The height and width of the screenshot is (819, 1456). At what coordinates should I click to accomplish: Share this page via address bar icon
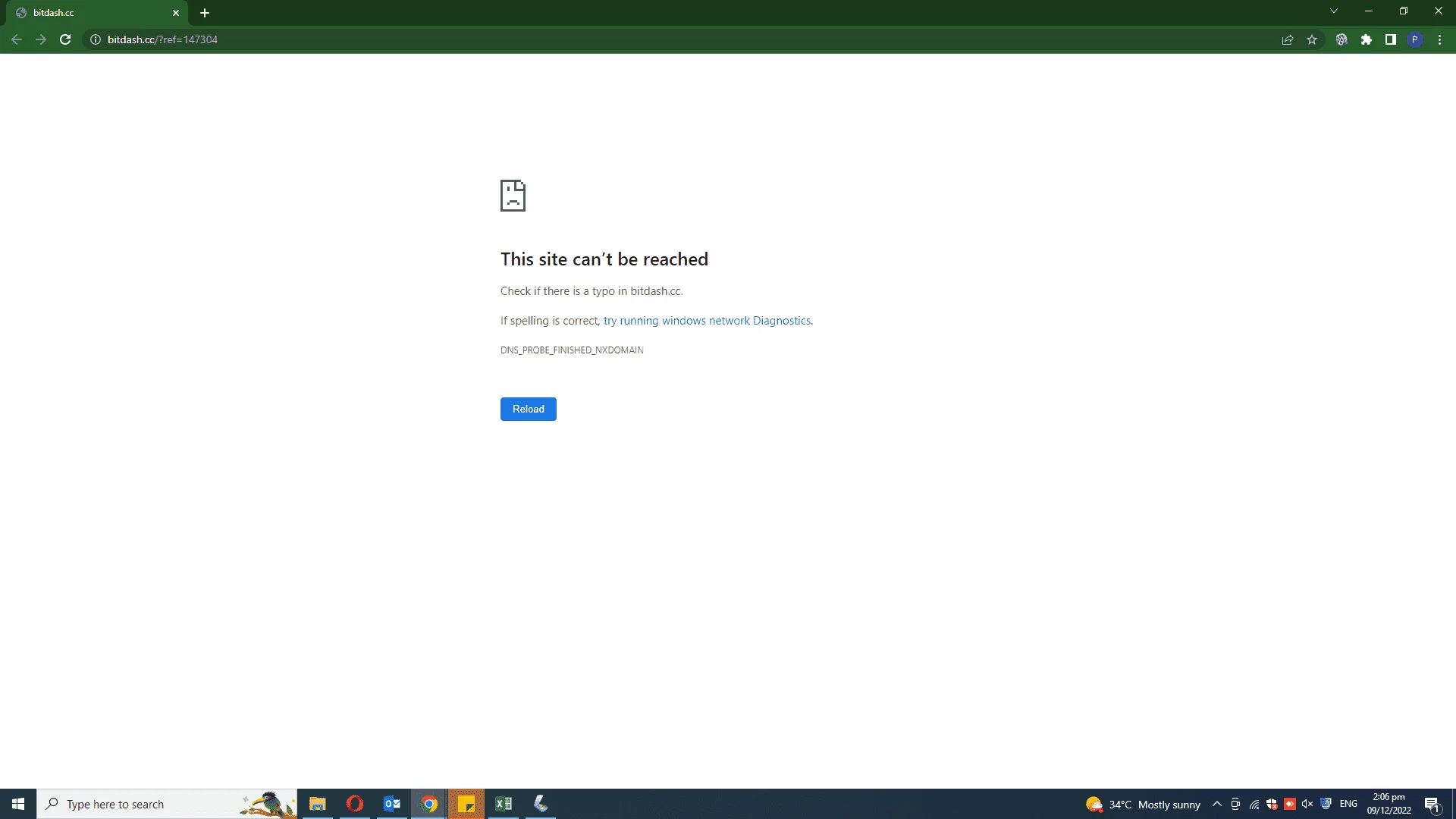pyautogui.click(x=1288, y=39)
